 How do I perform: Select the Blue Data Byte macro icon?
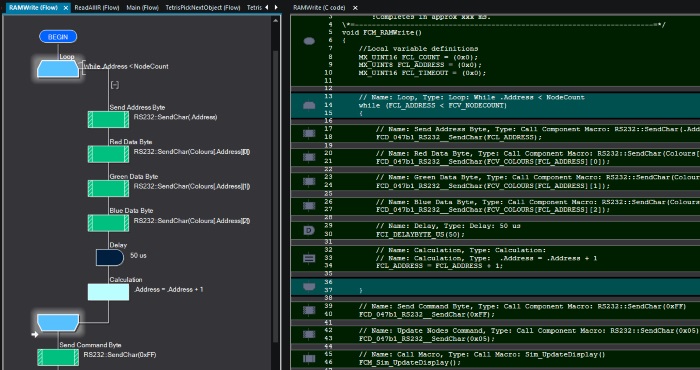pos(108,223)
